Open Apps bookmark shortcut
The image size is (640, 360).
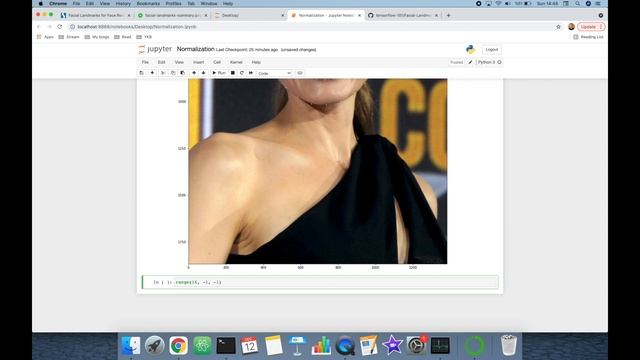point(45,37)
